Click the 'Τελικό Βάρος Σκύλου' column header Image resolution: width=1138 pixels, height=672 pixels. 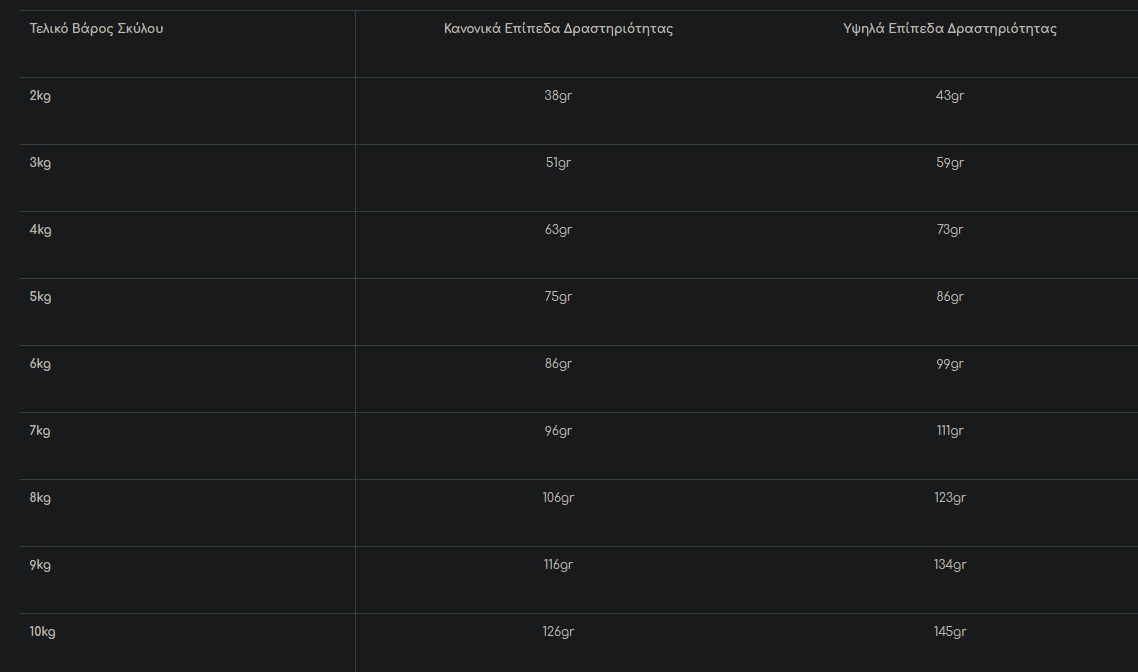tap(96, 29)
